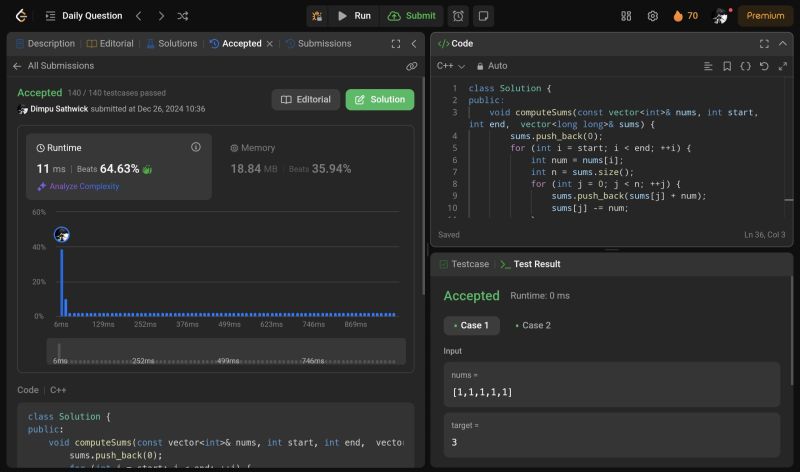
Task: Go back to All Submissions
Action: (54, 66)
